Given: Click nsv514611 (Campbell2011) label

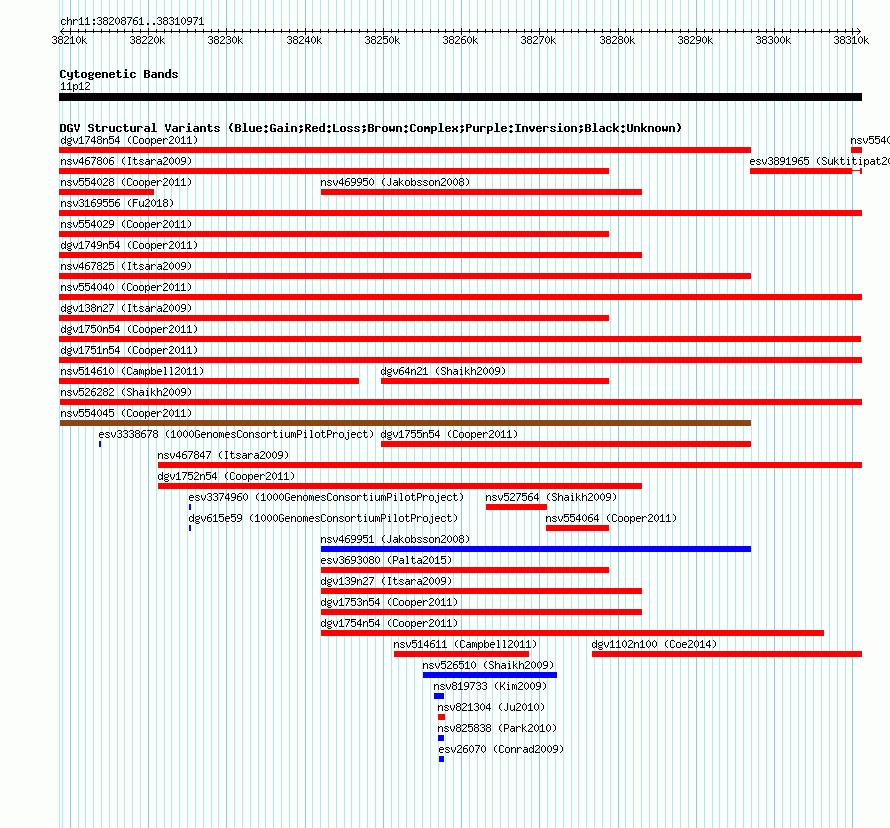Looking at the screenshot, I should [465, 644].
